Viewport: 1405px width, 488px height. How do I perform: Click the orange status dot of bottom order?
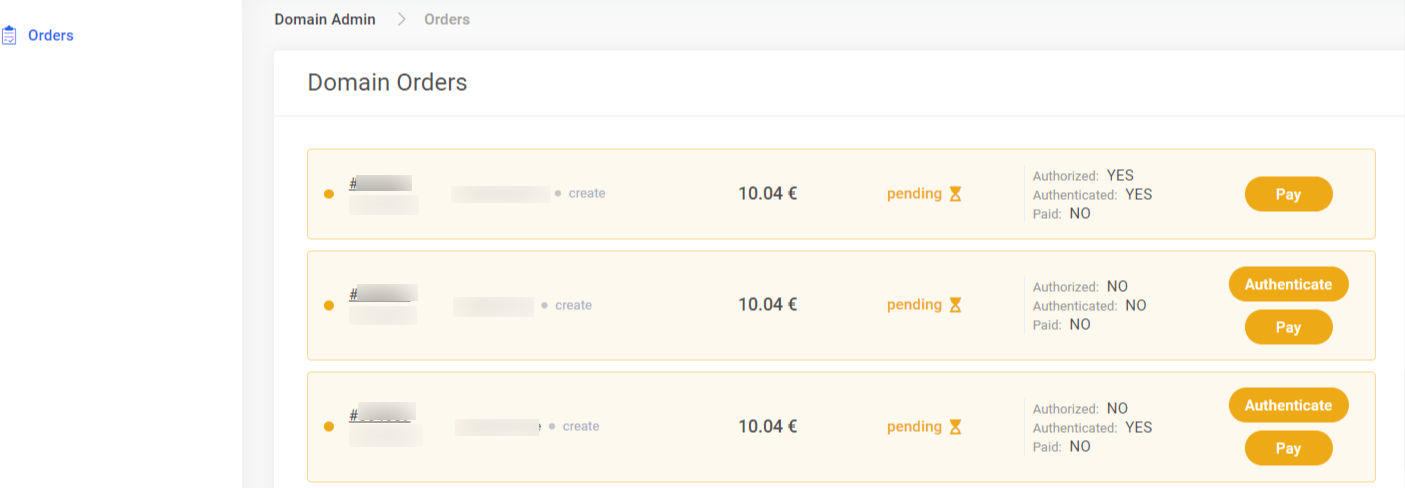(329, 427)
